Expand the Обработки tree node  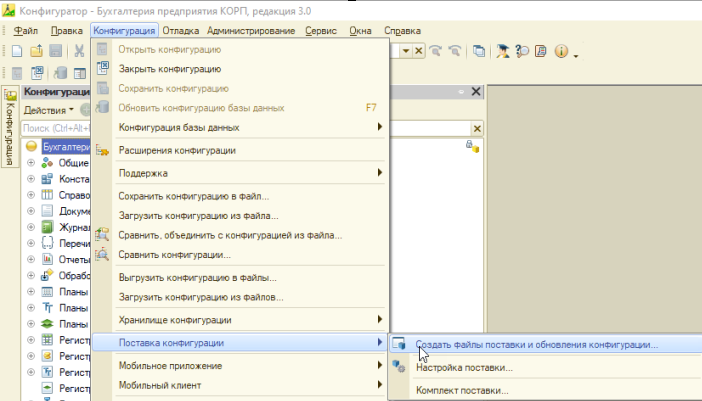[x=31, y=276]
